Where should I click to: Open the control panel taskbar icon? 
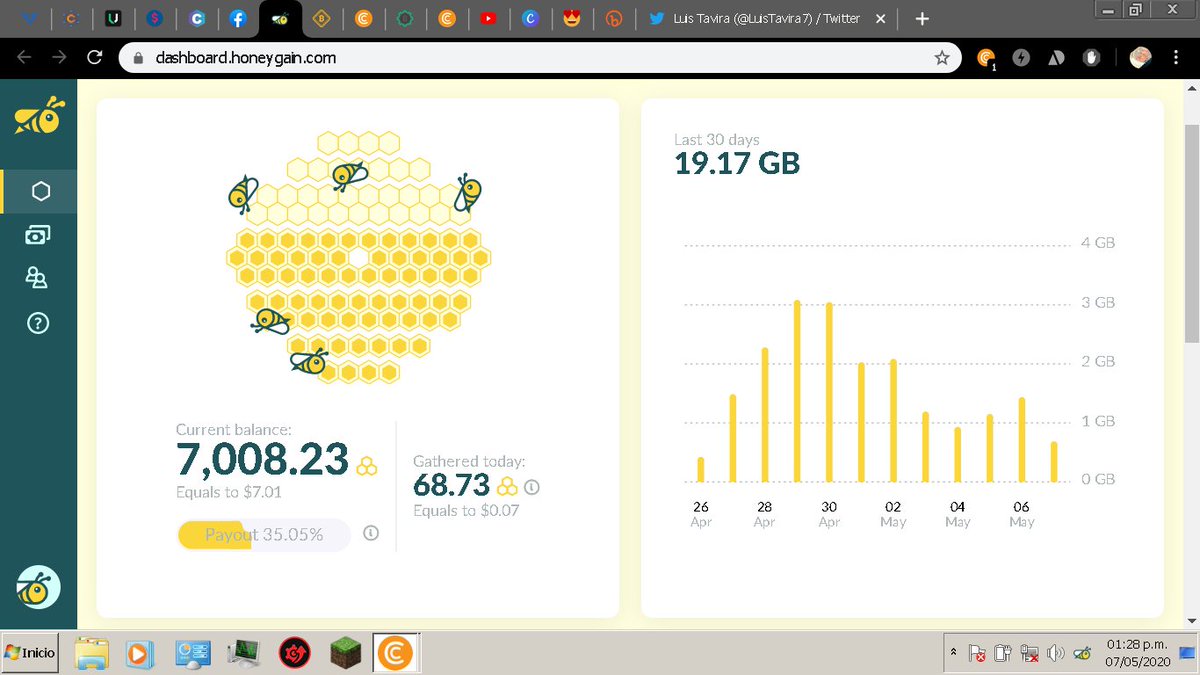click(191, 654)
